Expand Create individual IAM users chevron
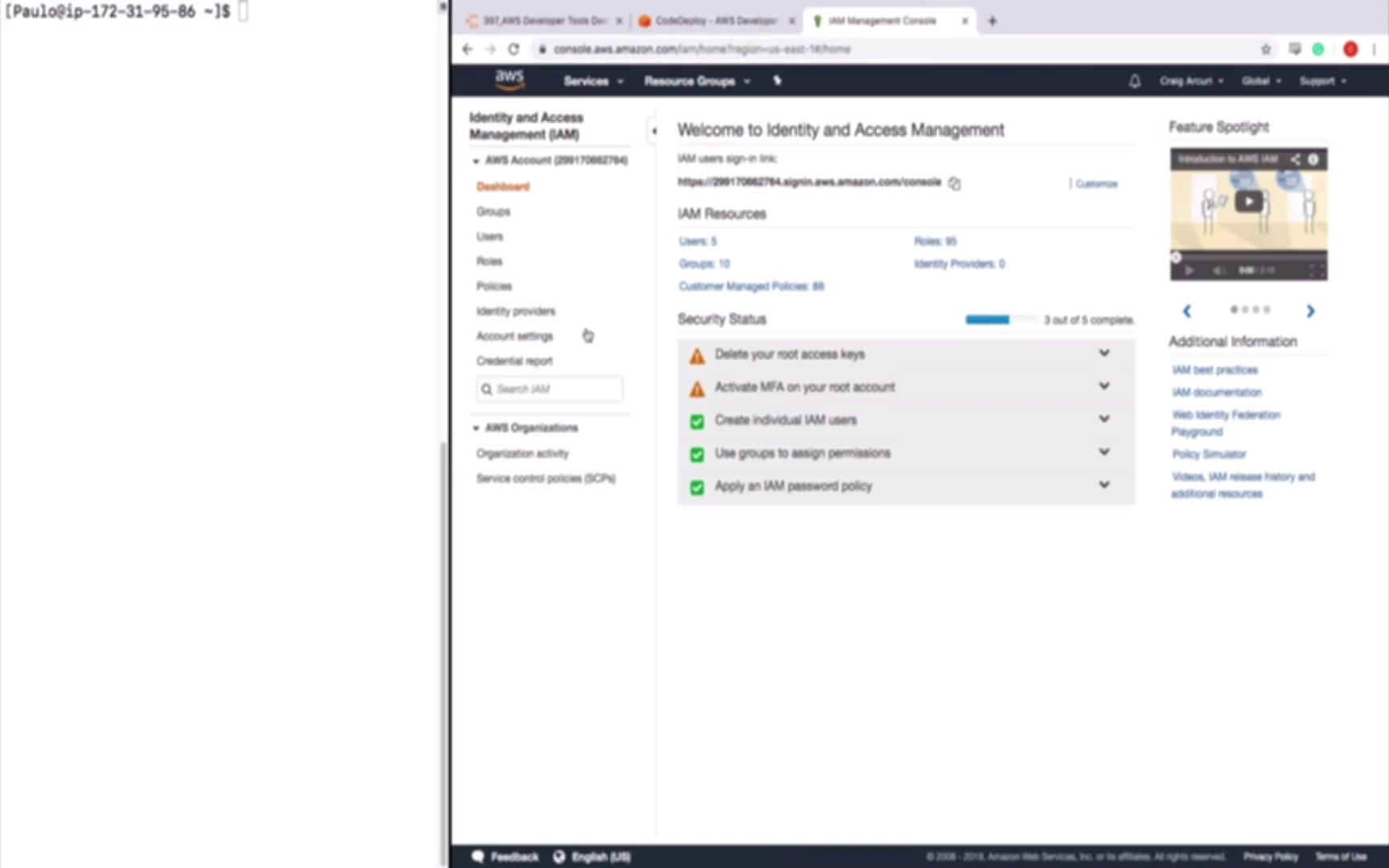 click(x=1104, y=419)
